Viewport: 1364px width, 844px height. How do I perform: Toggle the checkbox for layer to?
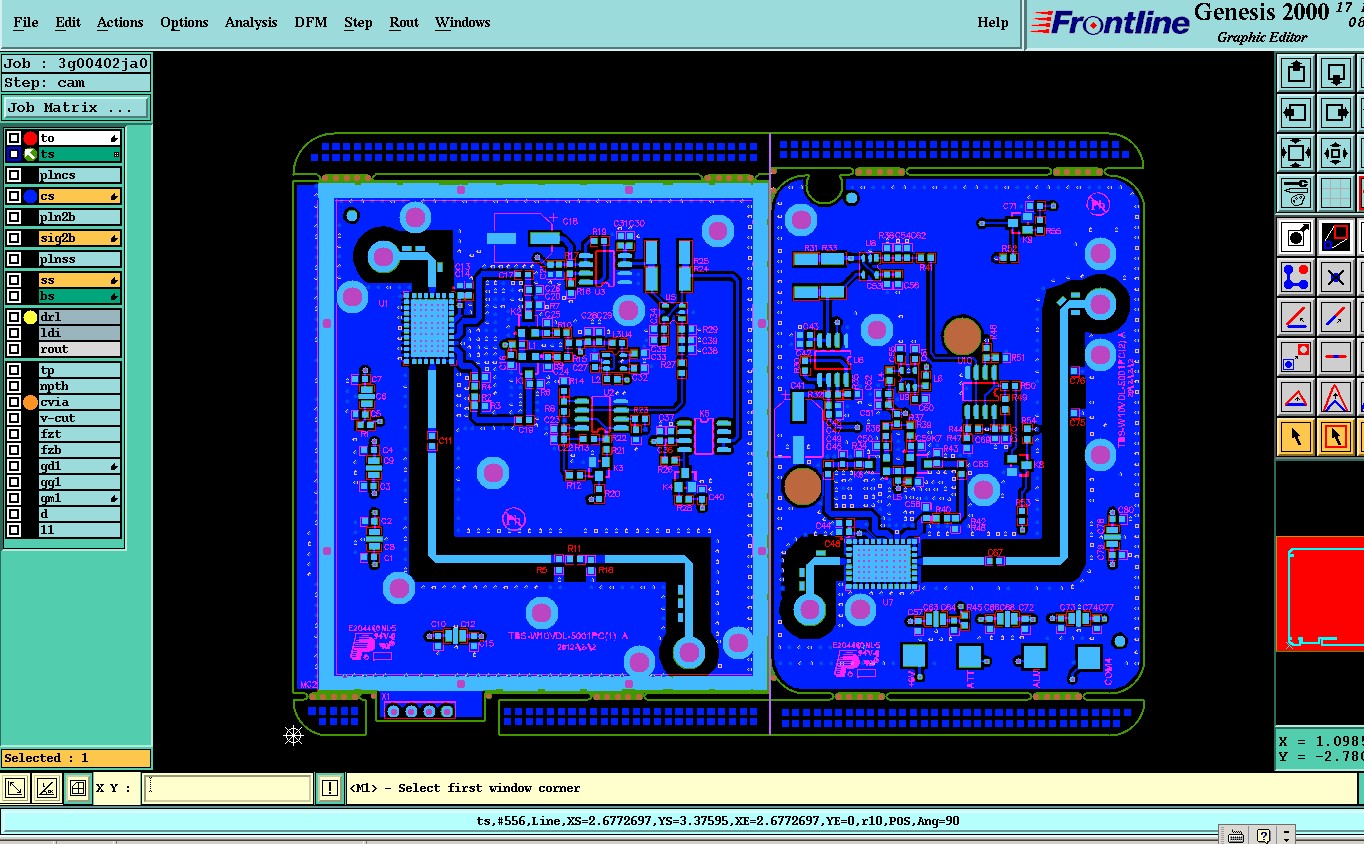[x=14, y=138]
